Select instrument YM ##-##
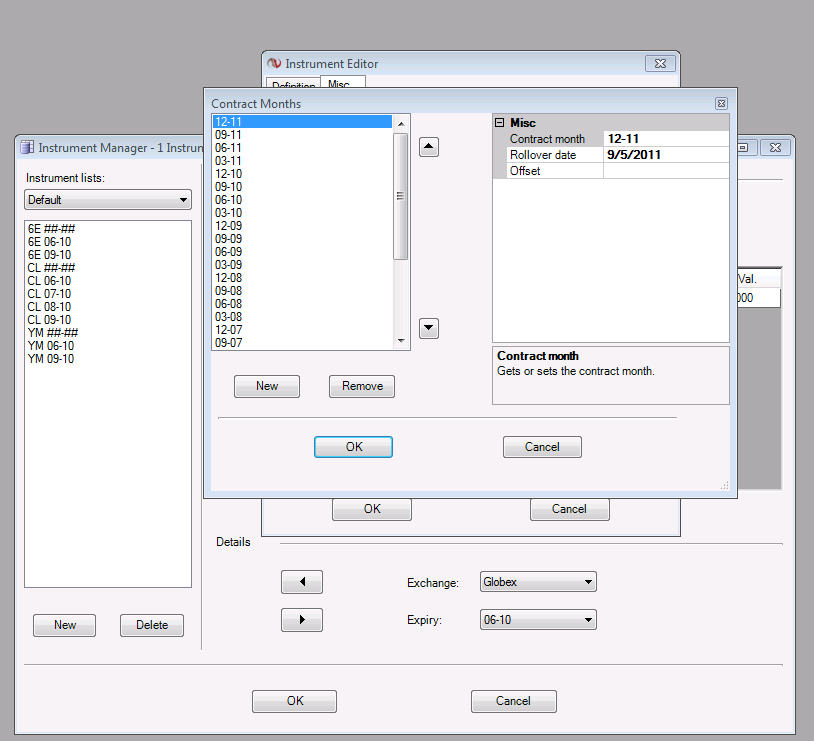This screenshot has height=741, width=814. click(53, 332)
